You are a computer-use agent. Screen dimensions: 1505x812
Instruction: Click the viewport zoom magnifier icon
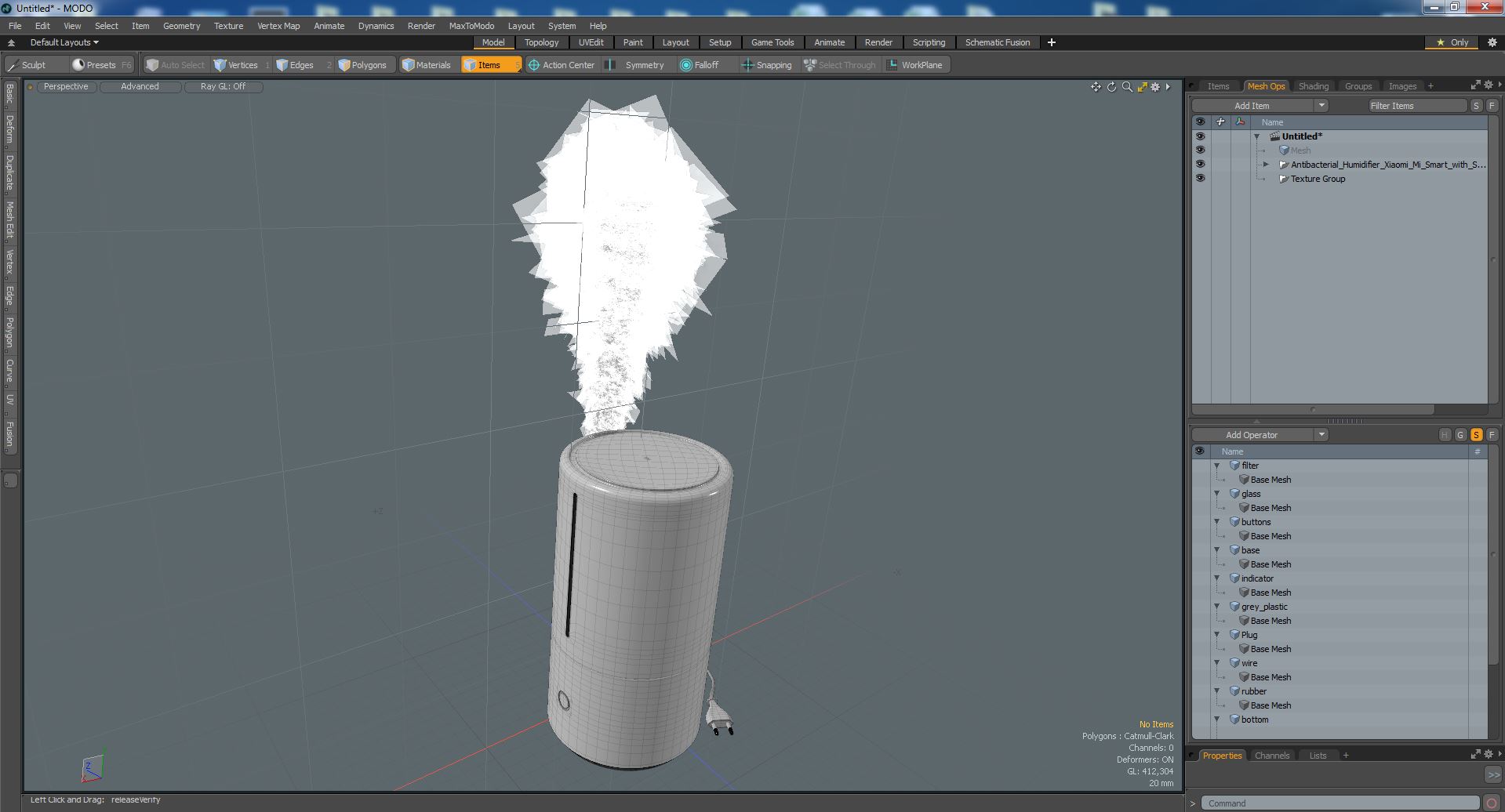(x=1127, y=87)
